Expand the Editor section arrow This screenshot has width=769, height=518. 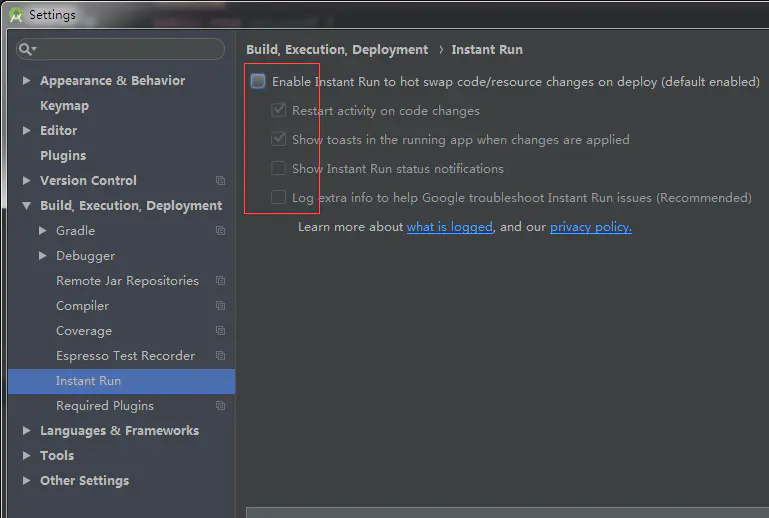[26, 130]
